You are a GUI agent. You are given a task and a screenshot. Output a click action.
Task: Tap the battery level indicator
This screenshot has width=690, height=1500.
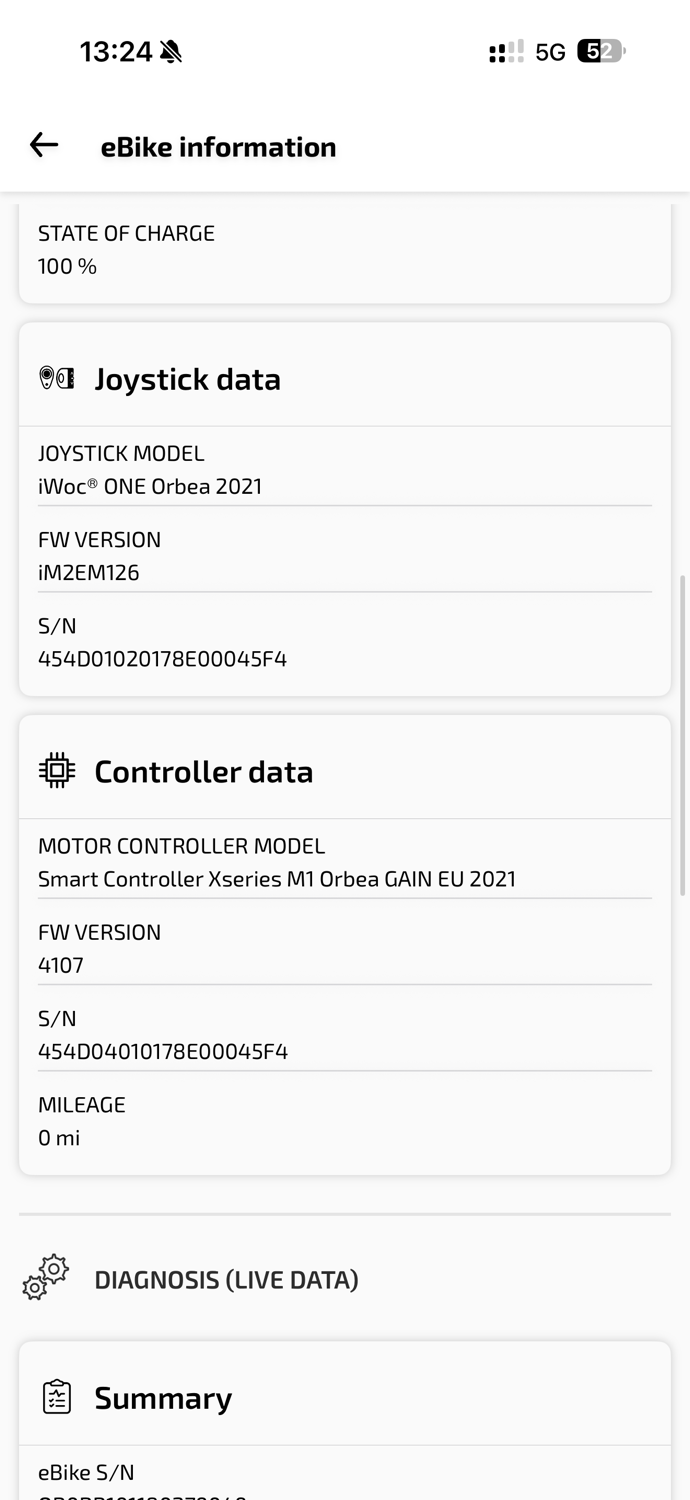click(x=601, y=51)
